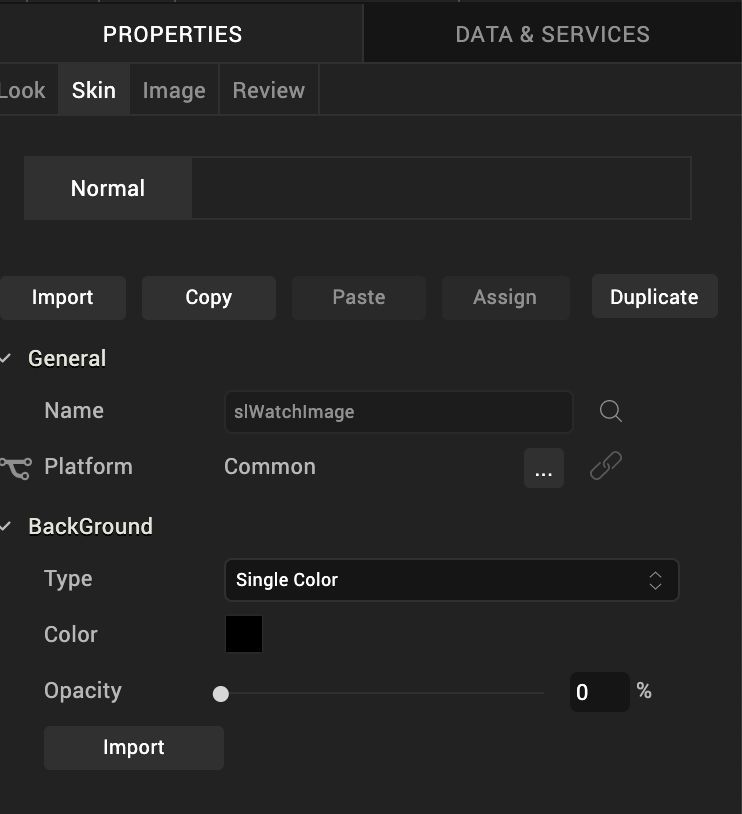Click the Import button under Opacity
This screenshot has width=742, height=814.
click(x=133, y=747)
